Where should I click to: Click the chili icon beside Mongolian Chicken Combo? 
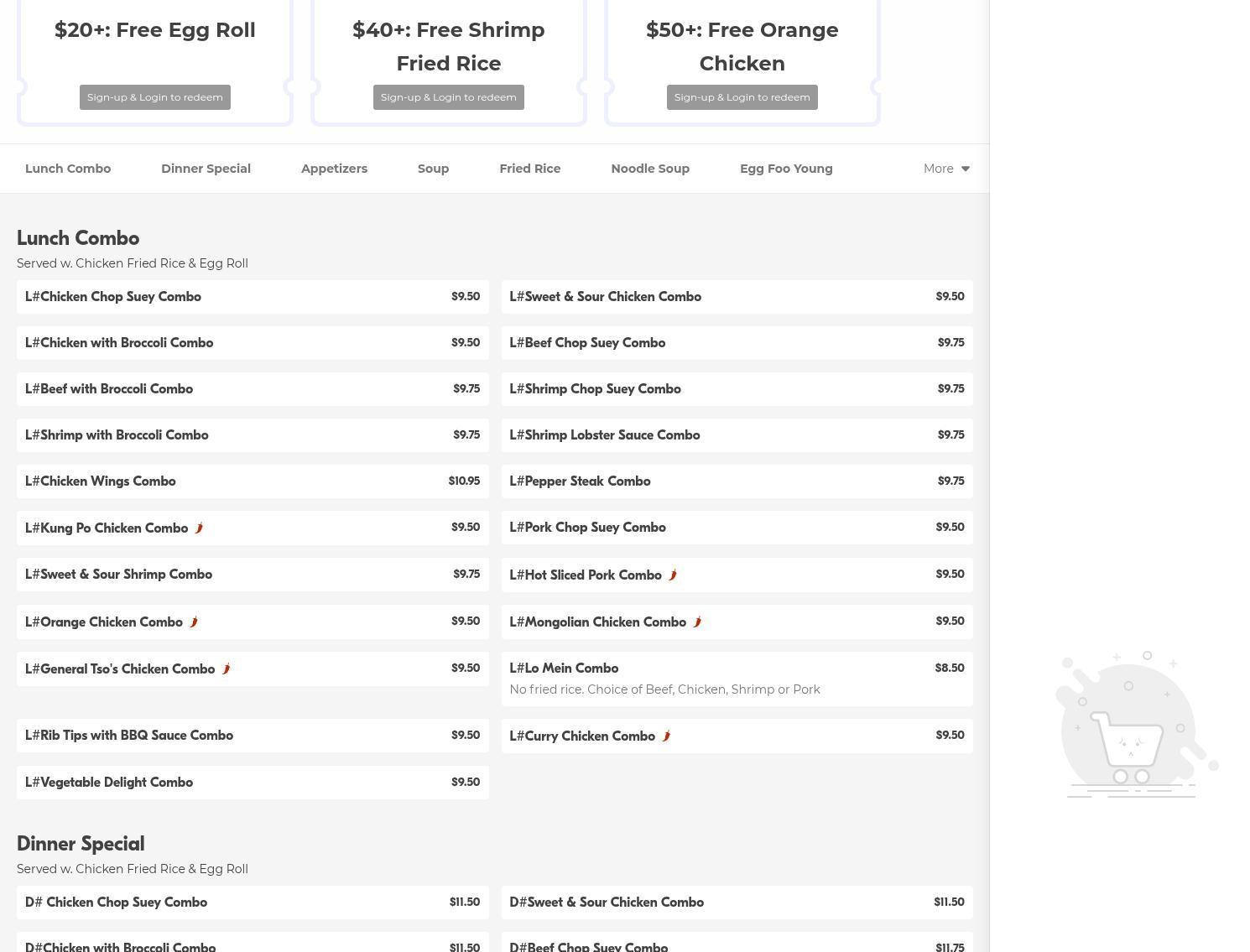[x=697, y=622]
